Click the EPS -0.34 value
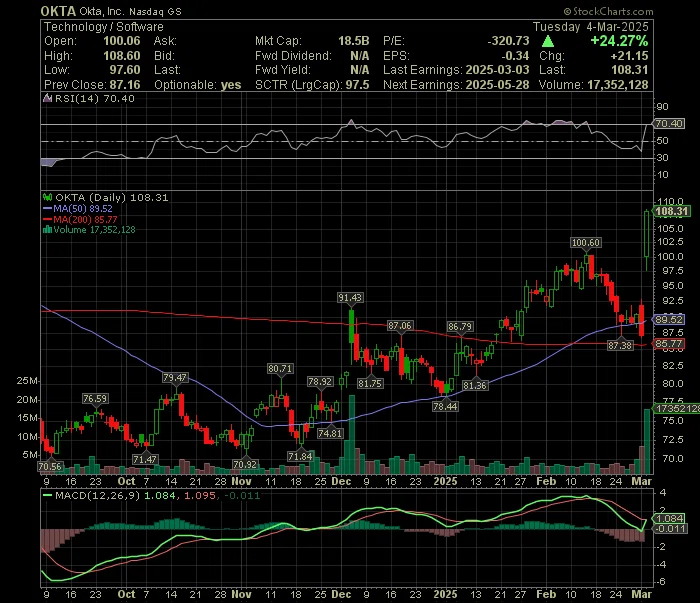700x603 pixels. tap(515, 56)
